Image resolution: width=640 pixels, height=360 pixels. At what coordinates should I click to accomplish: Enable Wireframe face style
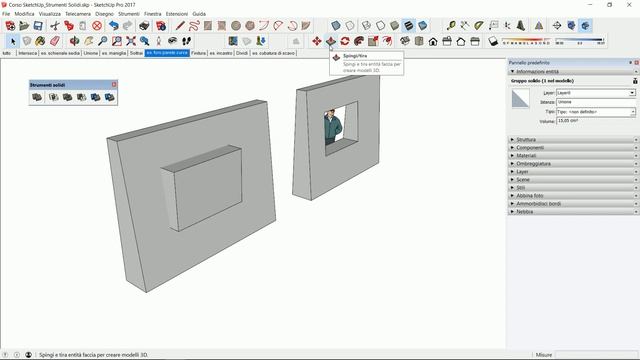pos(367,26)
